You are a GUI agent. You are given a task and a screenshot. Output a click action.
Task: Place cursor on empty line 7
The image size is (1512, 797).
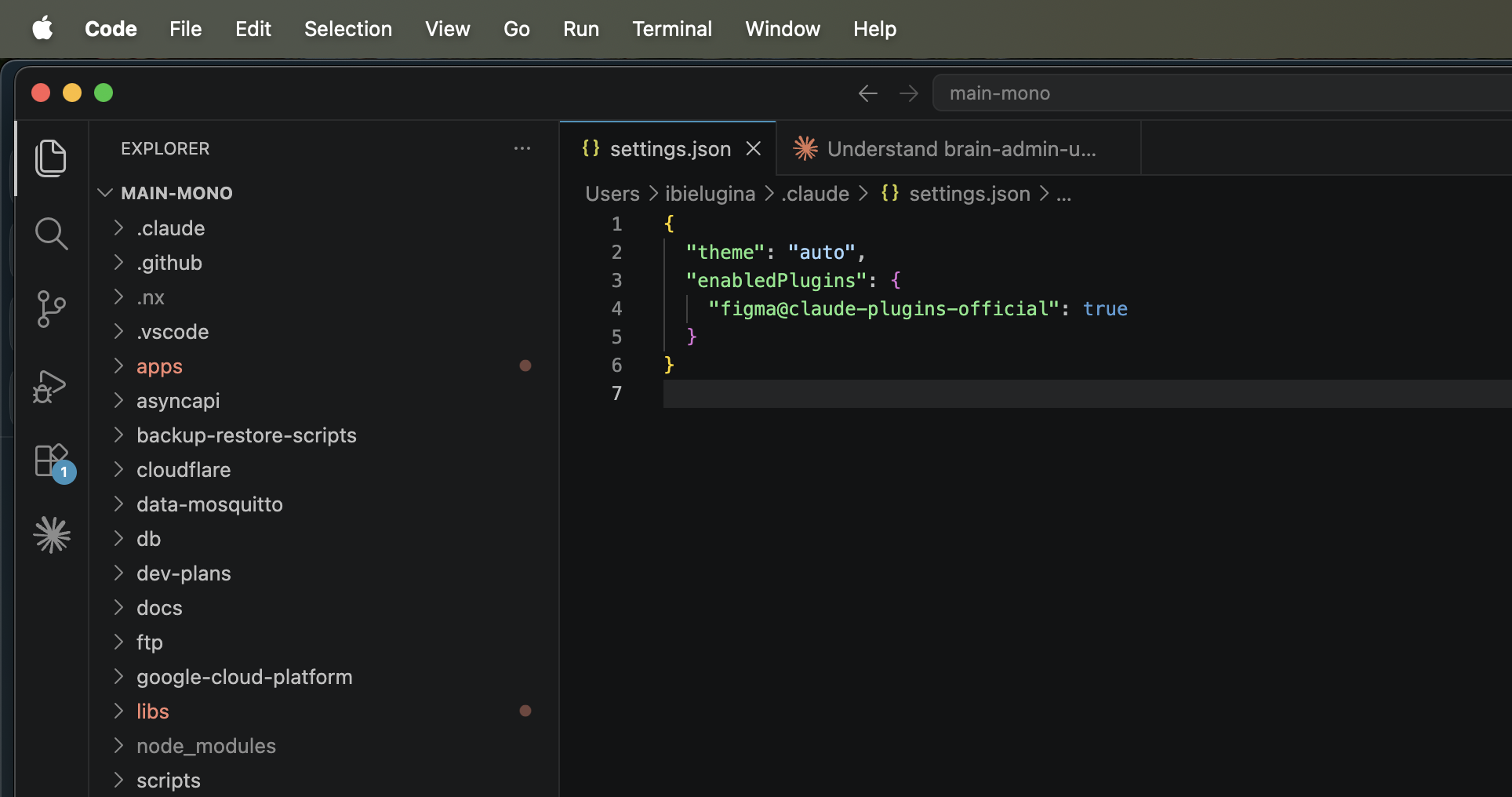tap(1087, 393)
